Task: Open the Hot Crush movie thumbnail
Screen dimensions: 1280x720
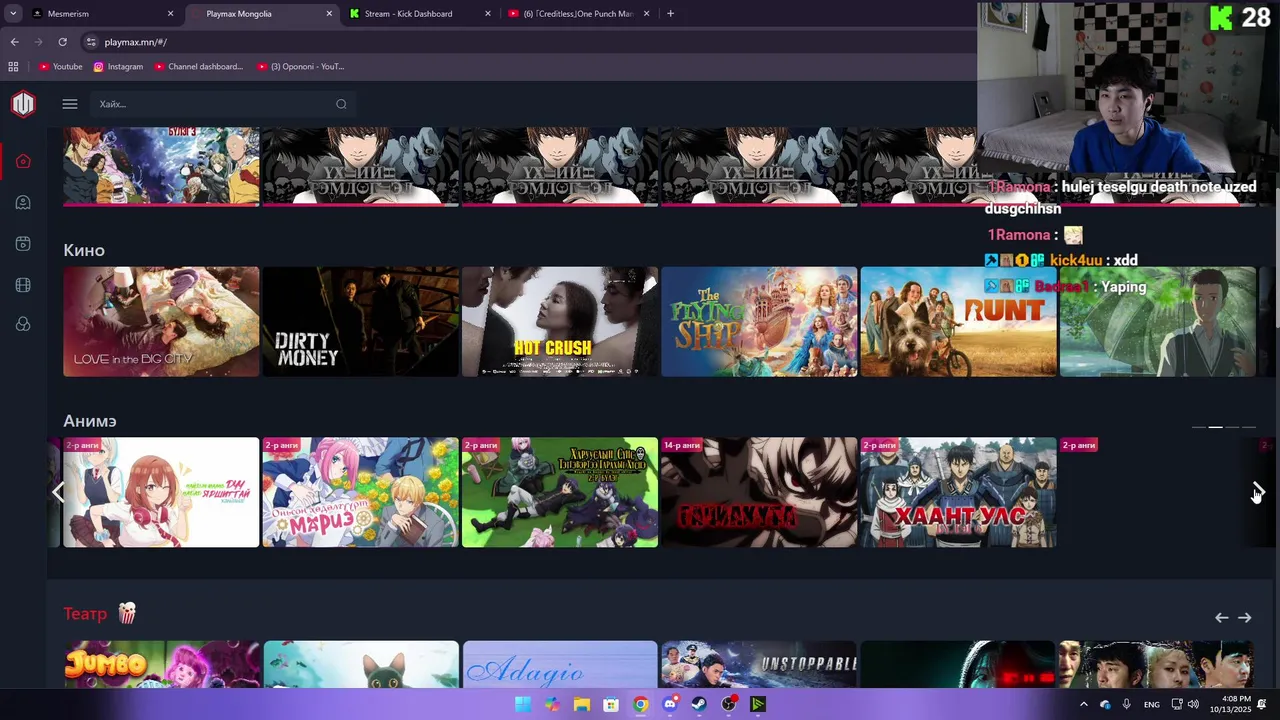Action: [x=560, y=322]
